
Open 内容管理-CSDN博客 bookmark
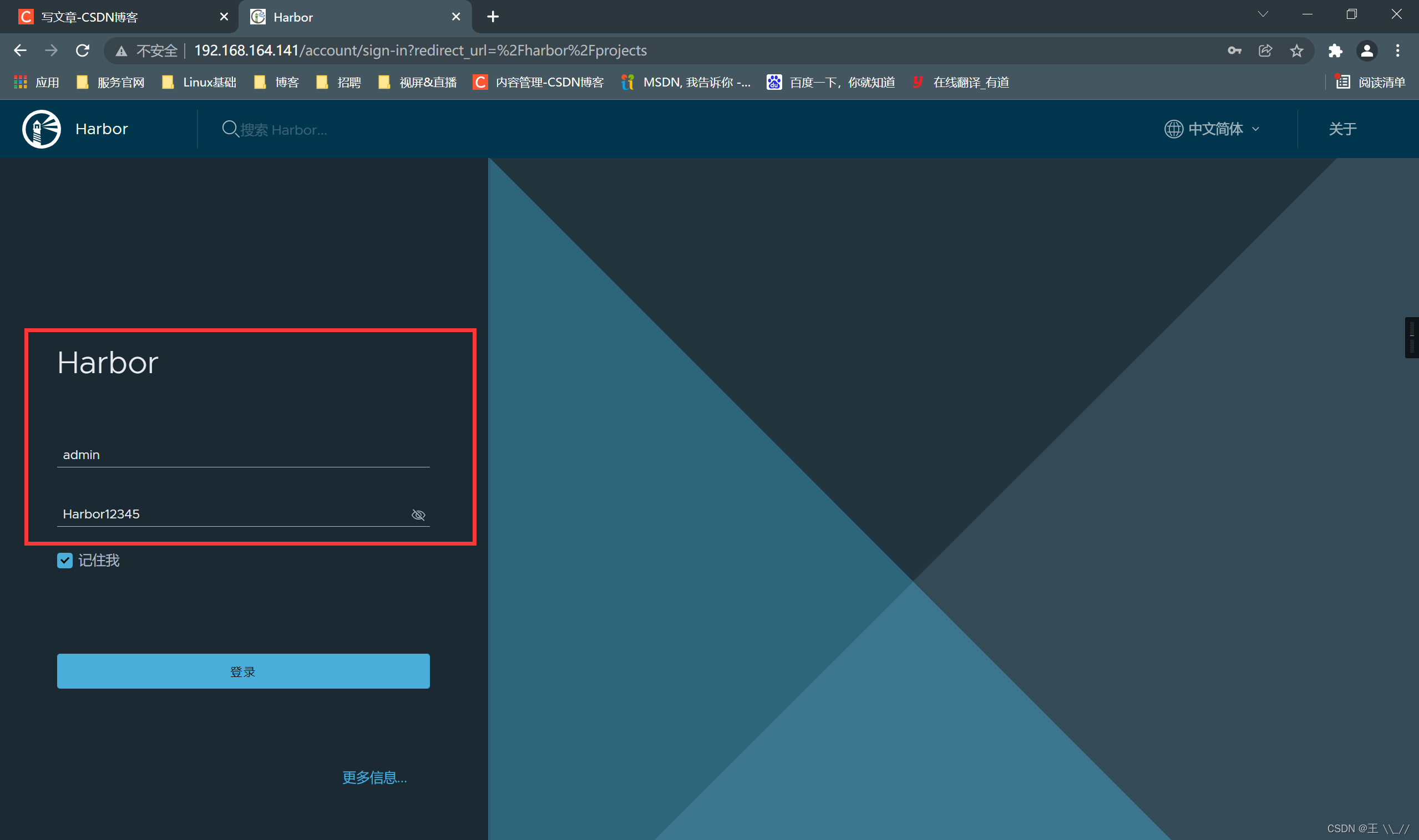(x=539, y=83)
